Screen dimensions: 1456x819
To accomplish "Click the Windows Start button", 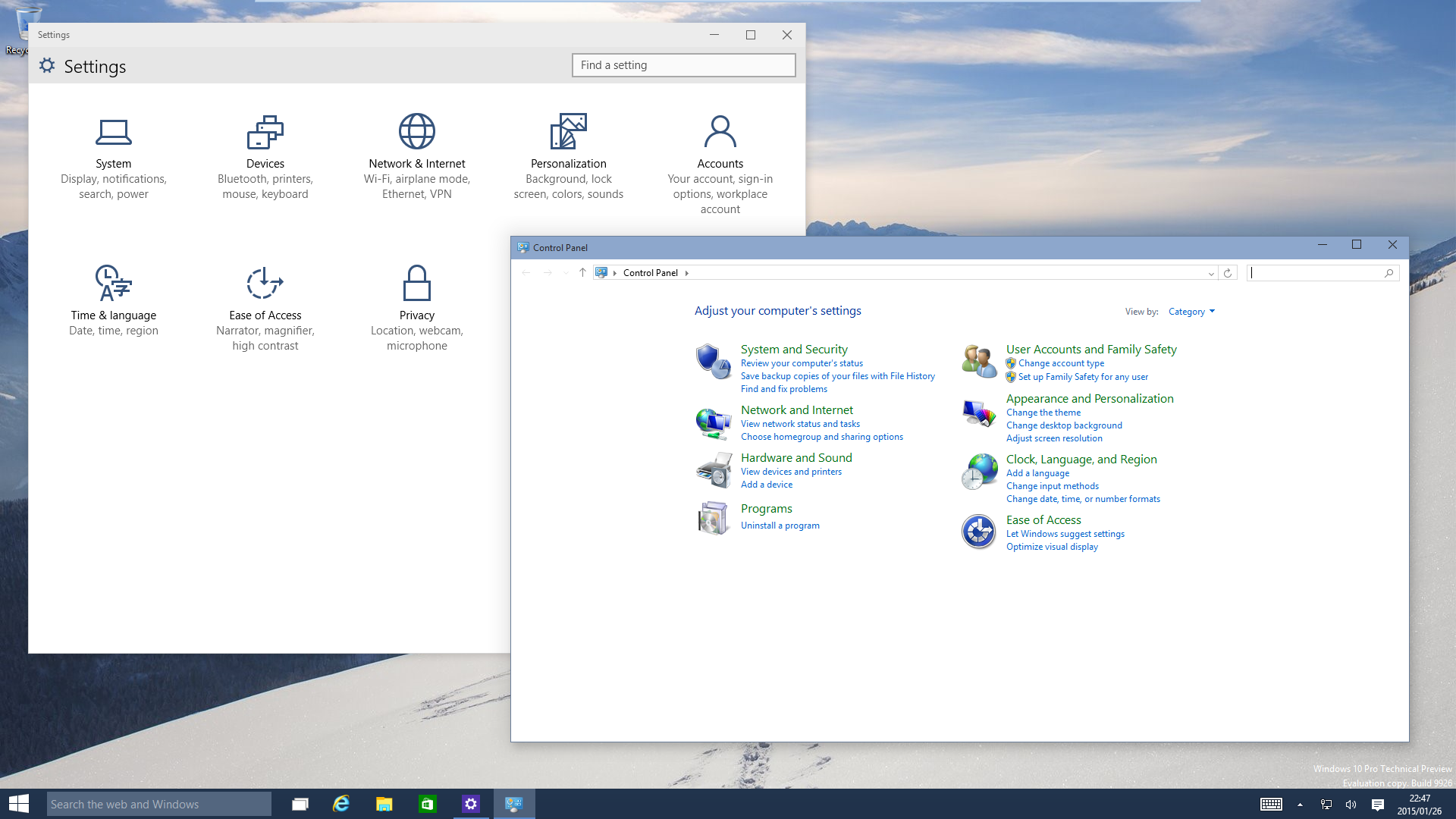I will (x=19, y=804).
